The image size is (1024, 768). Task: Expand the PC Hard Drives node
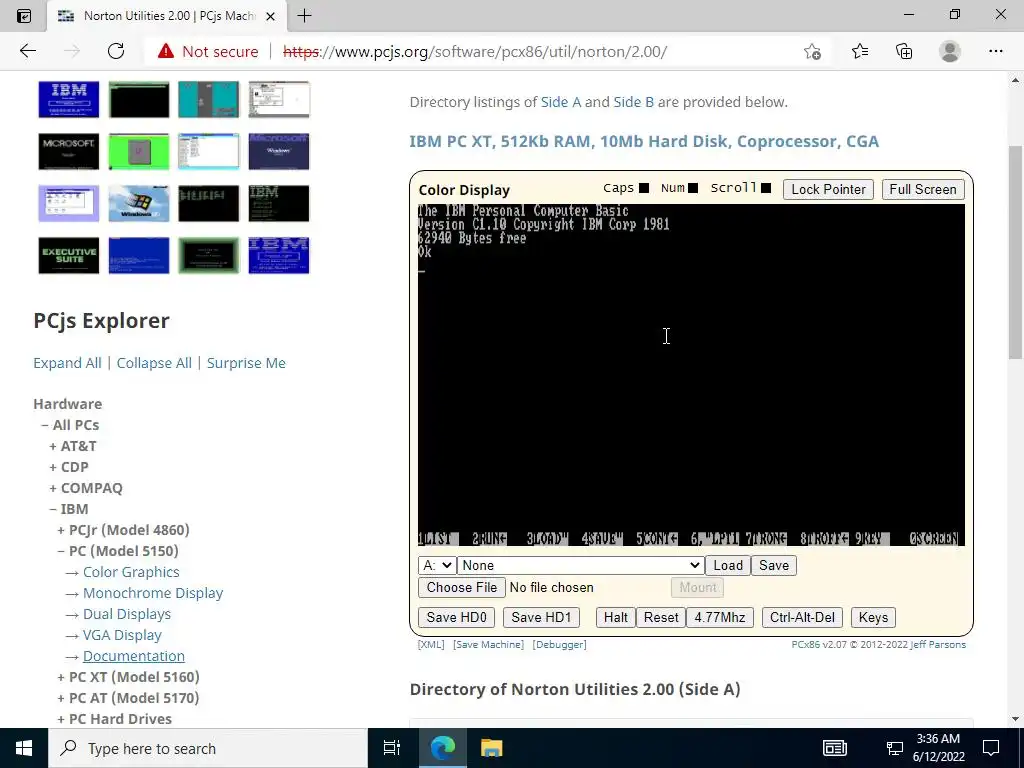[x=61, y=718]
